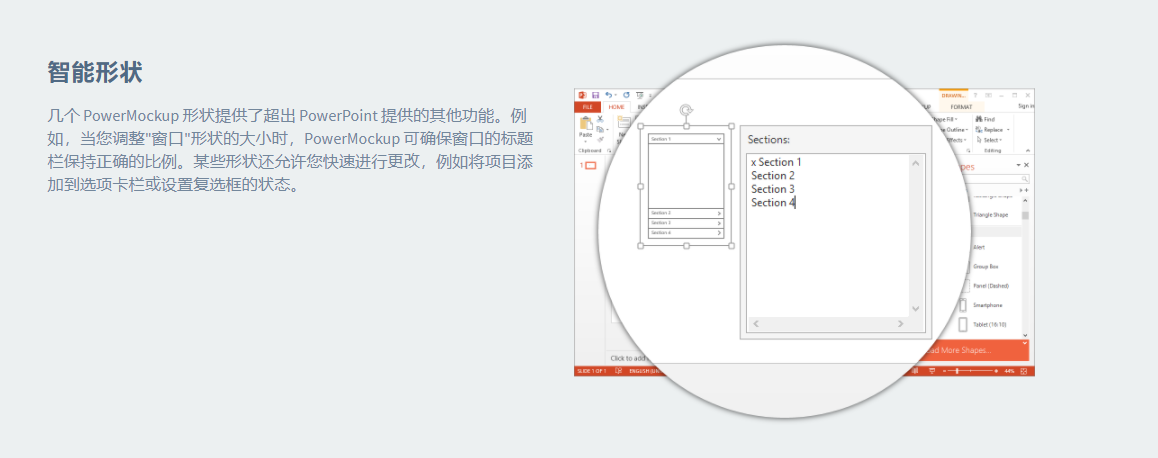Click the rotation handle above selected shape
The height and width of the screenshot is (458, 1158).
coord(686,110)
